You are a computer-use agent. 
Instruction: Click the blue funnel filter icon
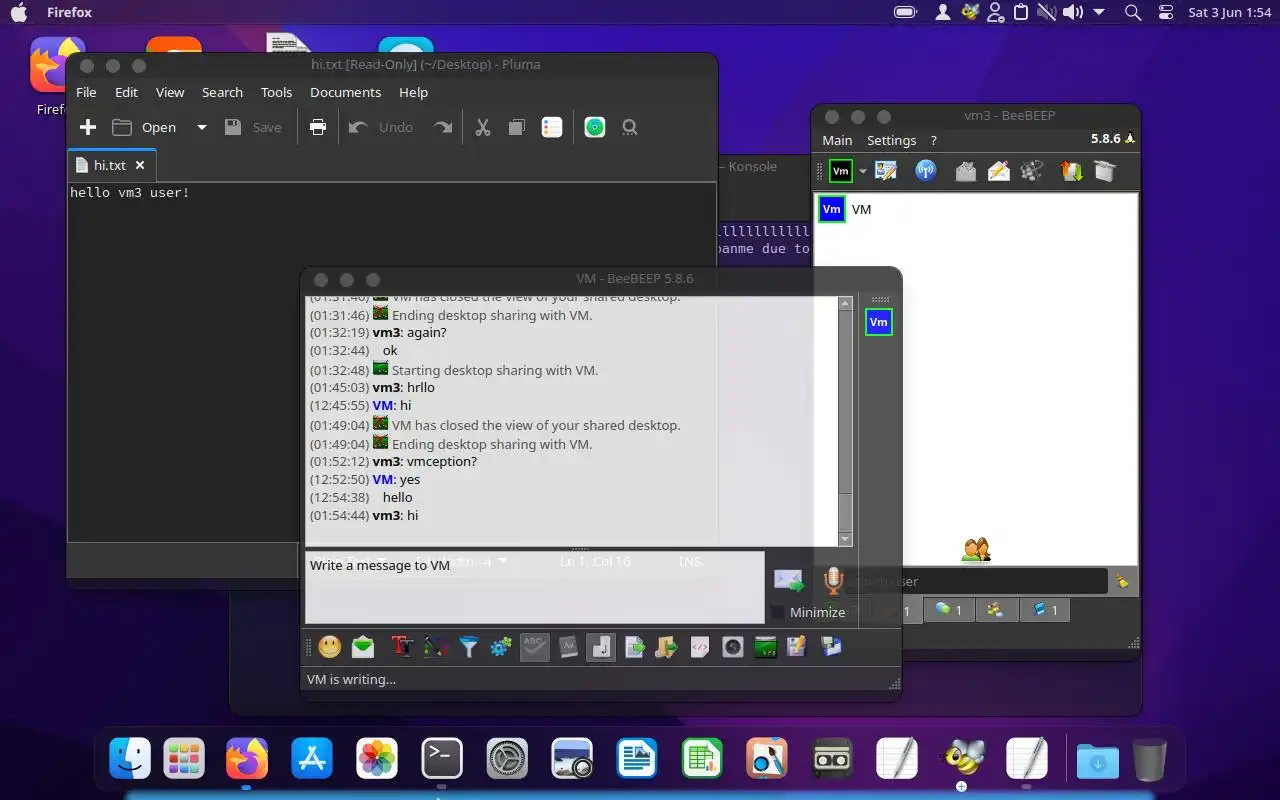tap(468, 647)
